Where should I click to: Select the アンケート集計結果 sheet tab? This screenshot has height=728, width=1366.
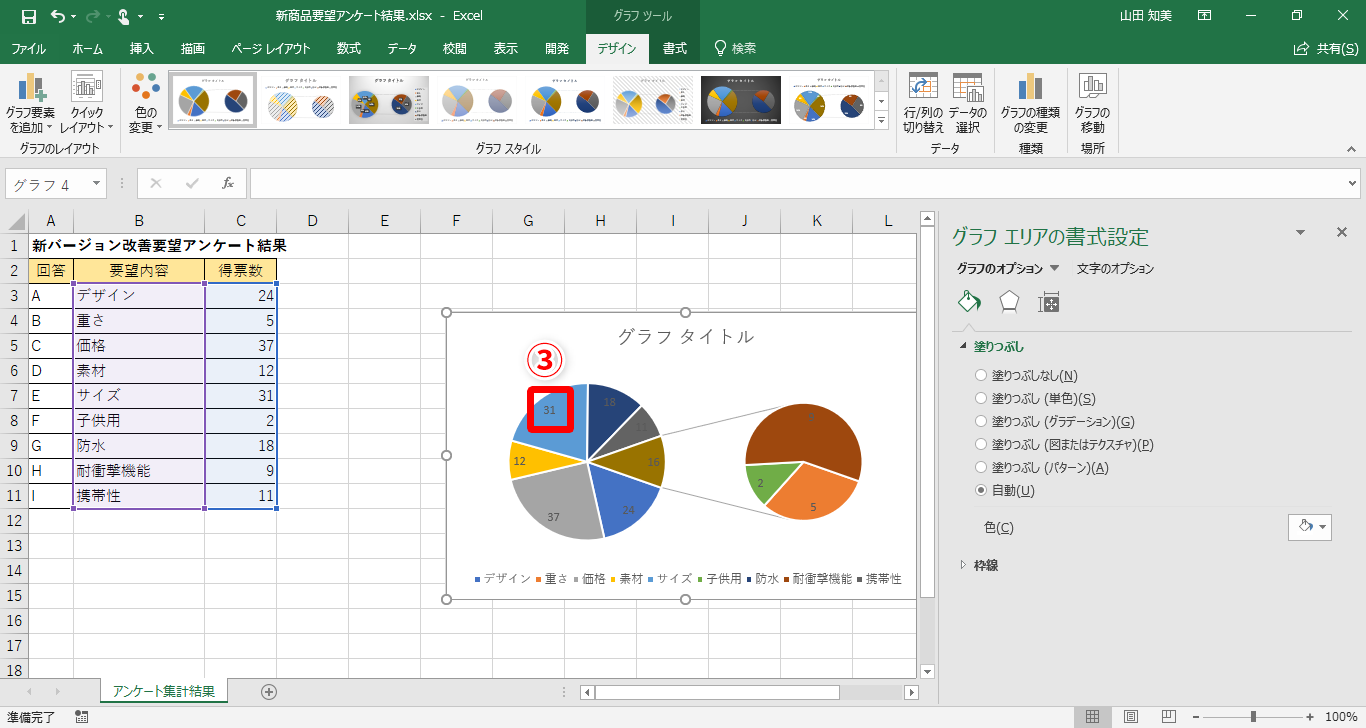click(x=164, y=691)
